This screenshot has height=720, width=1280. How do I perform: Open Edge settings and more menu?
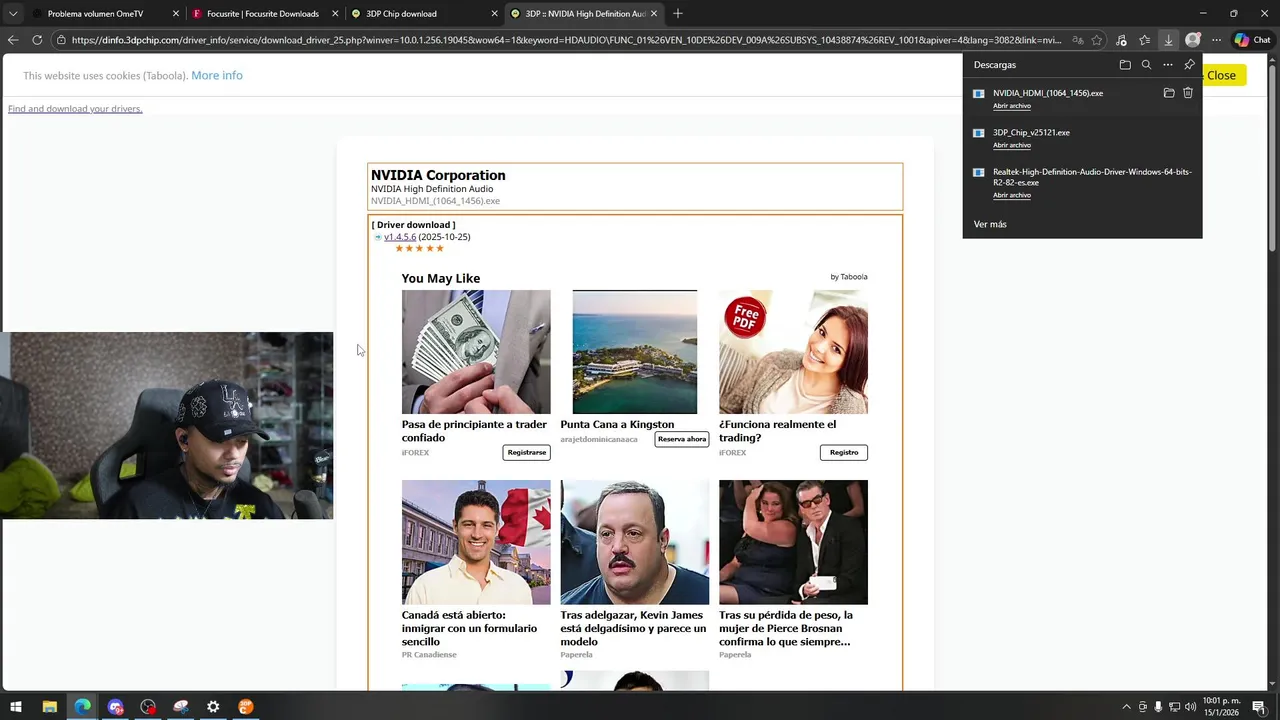pyautogui.click(x=1216, y=40)
